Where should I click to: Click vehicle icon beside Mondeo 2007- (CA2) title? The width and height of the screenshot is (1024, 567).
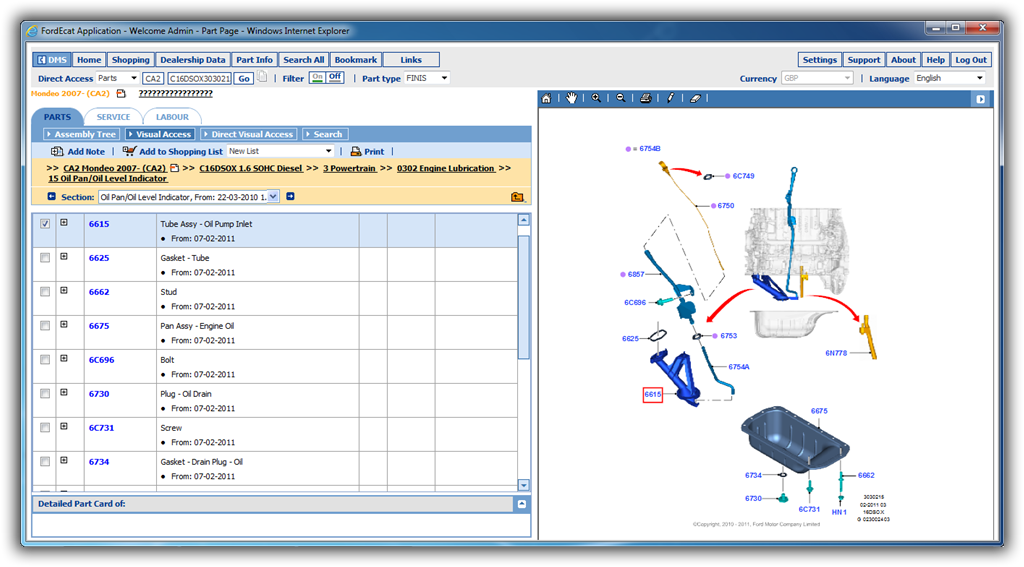[x=121, y=93]
